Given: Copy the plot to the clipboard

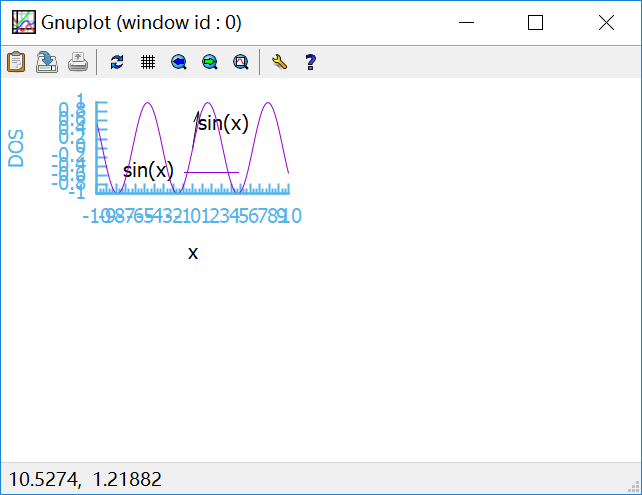Looking at the screenshot, I should pyautogui.click(x=16, y=62).
